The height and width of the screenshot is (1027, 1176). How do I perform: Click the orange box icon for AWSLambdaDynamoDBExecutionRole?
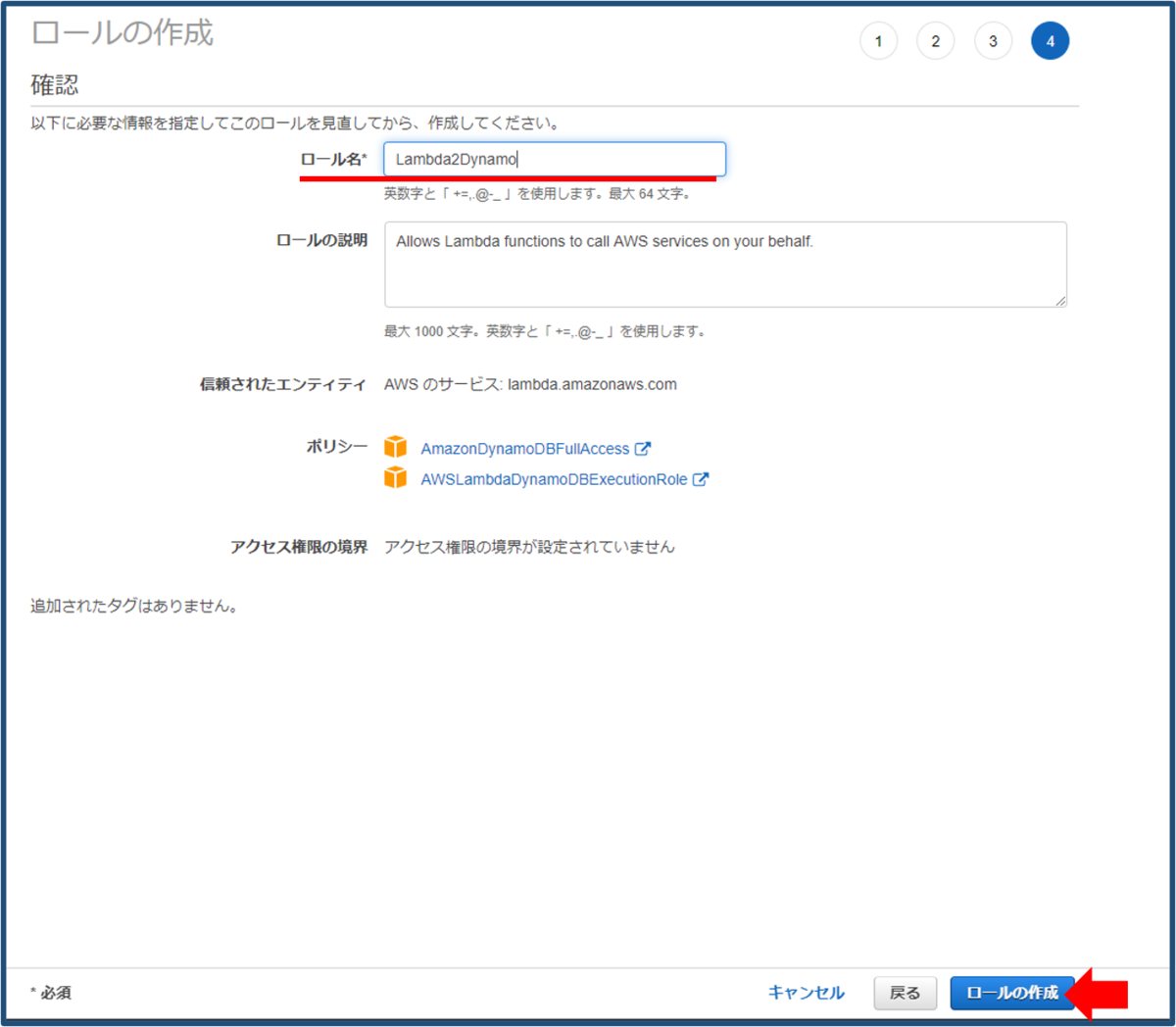tap(395, 477)
